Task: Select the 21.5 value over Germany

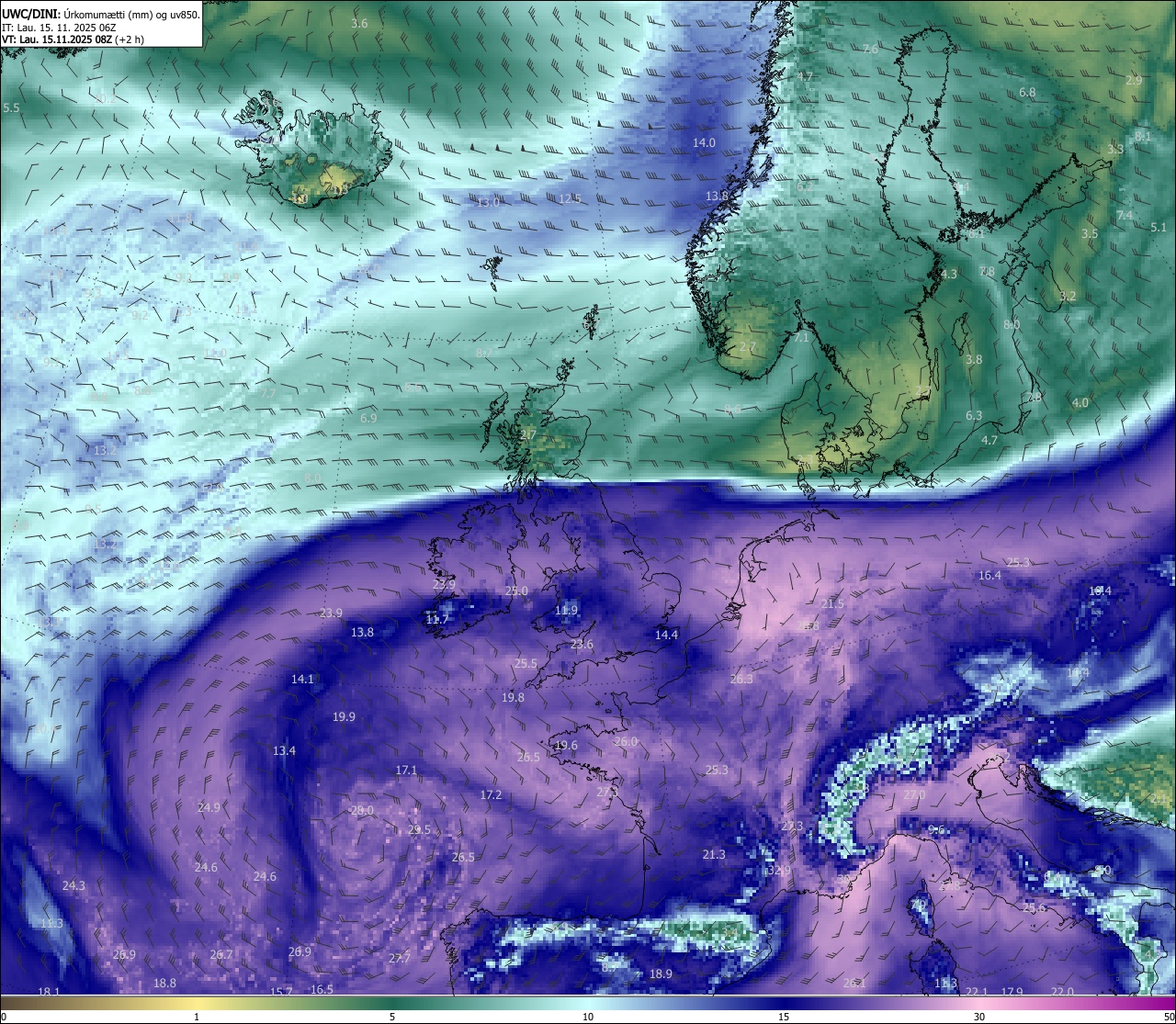Action: tap(832, 603)
